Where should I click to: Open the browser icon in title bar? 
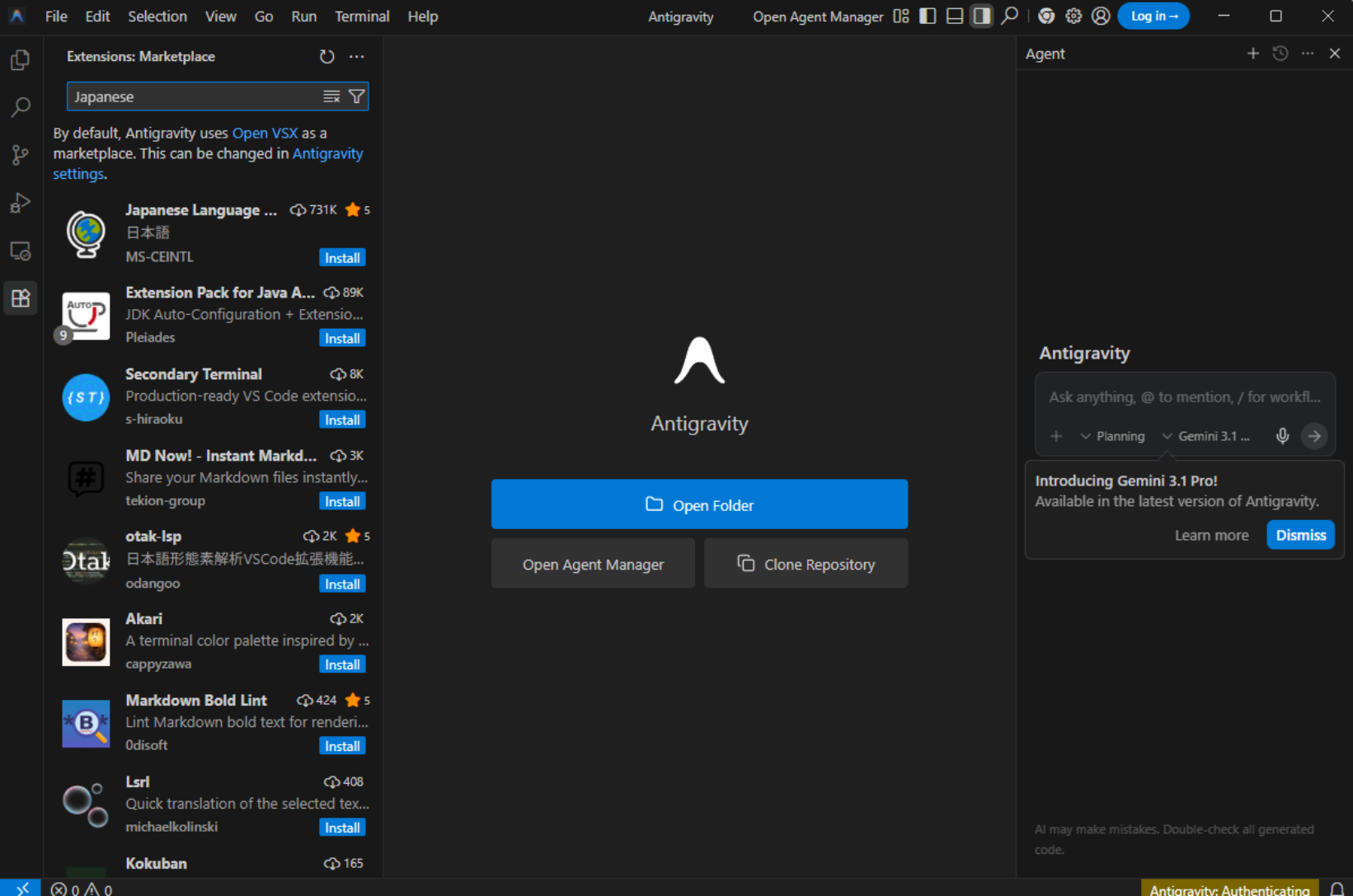click(x=1046, y=16)
